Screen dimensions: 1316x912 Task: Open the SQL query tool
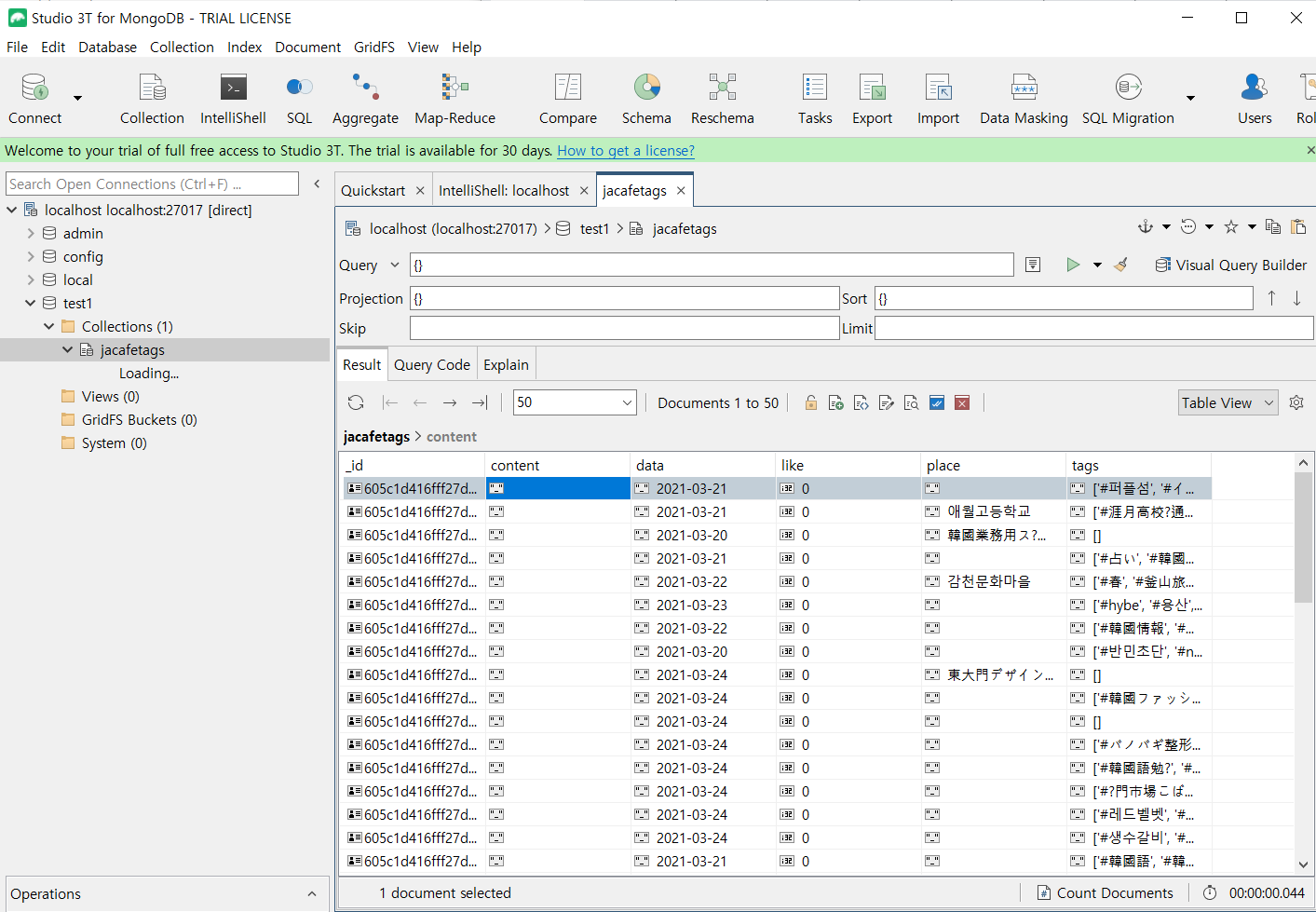pos(299,99)
